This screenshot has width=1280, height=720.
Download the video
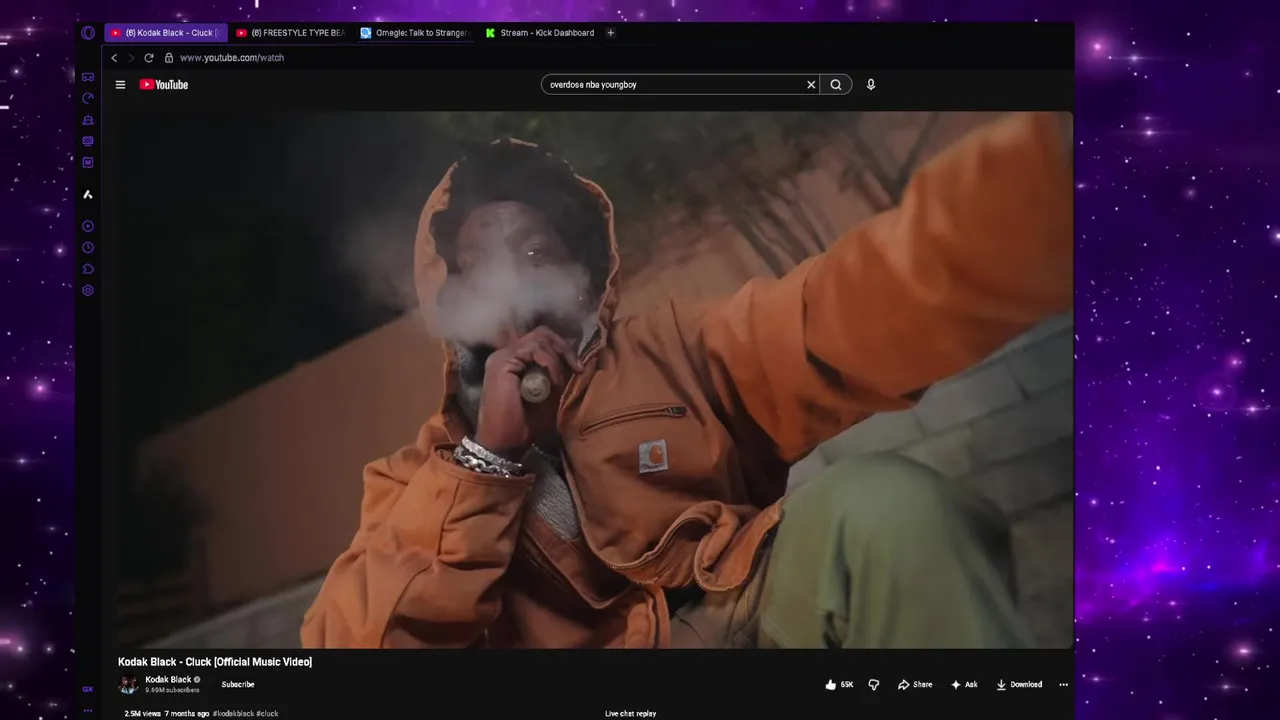(x=1019, y=685)
